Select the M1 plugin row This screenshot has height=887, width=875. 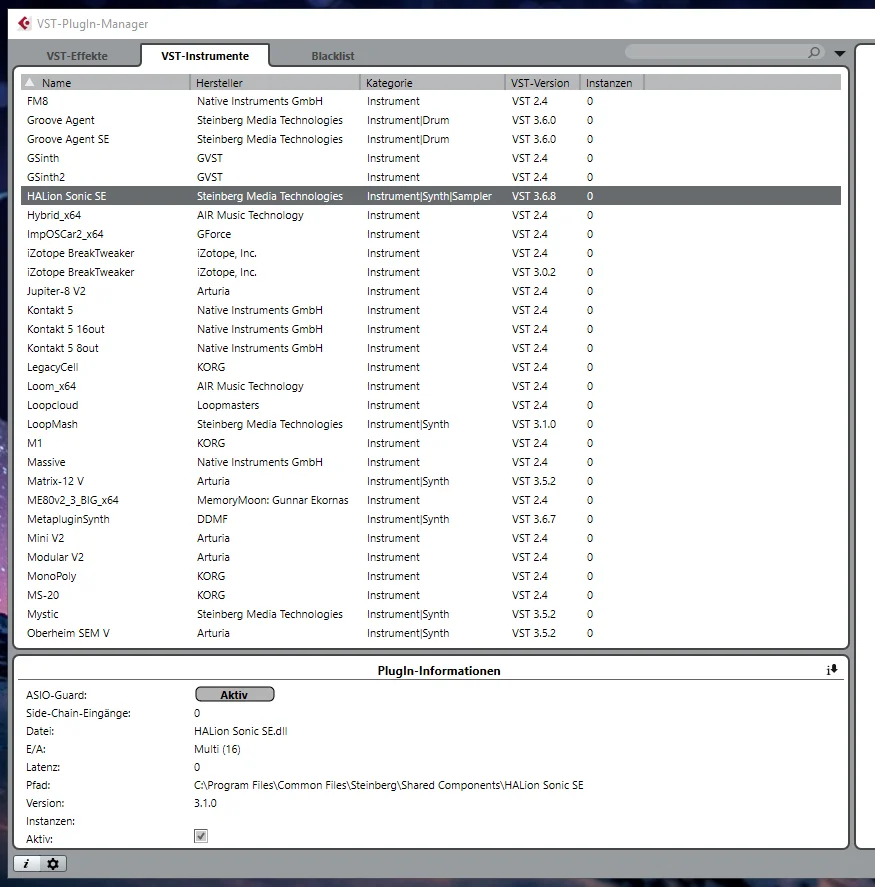(x=431, y=443)
